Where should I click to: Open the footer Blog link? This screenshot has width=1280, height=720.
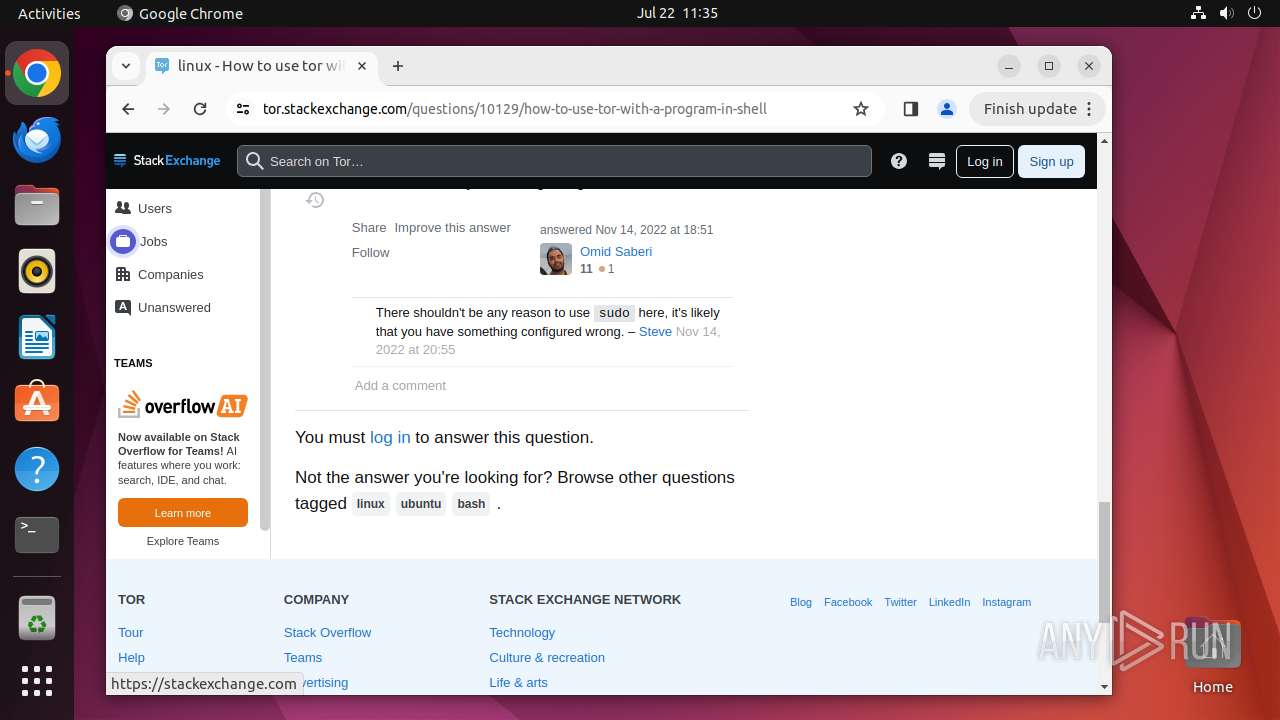click(x=801, y=602)
